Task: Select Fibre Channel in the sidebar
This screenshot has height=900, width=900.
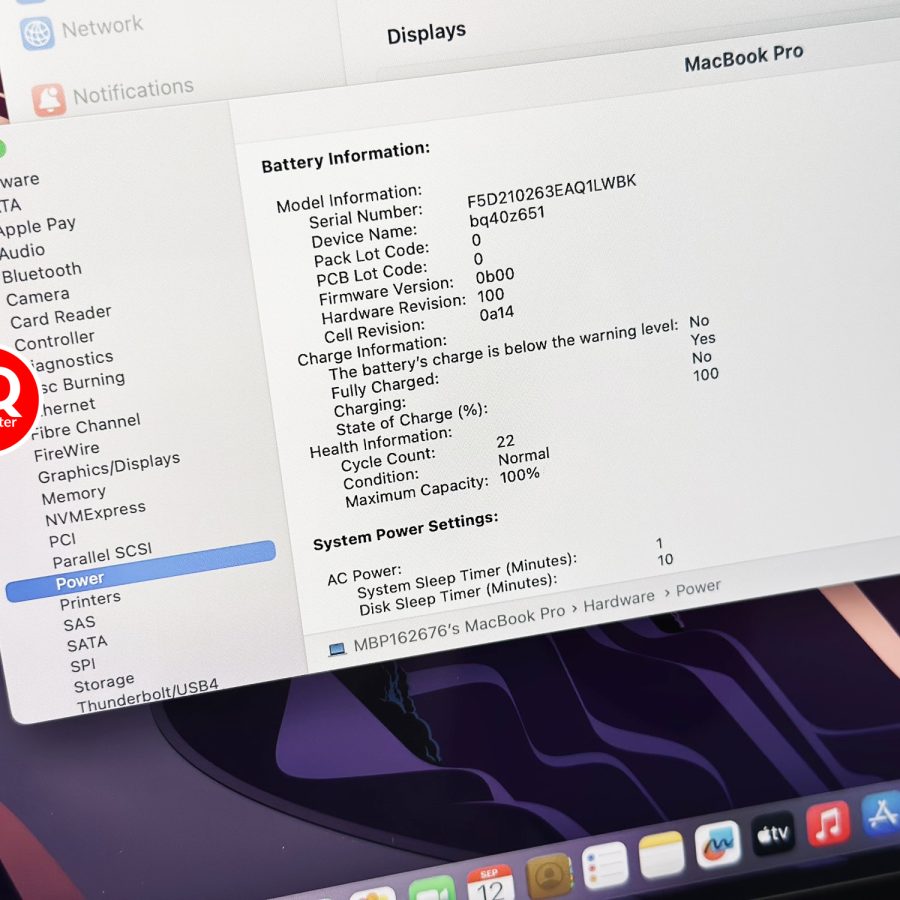Action: (86, 426)
